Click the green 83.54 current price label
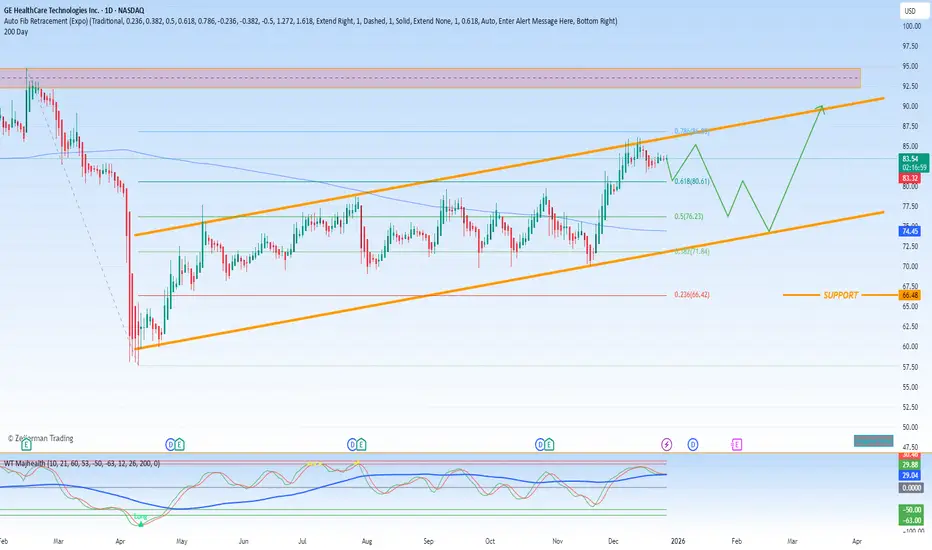 tap(914, 163)
